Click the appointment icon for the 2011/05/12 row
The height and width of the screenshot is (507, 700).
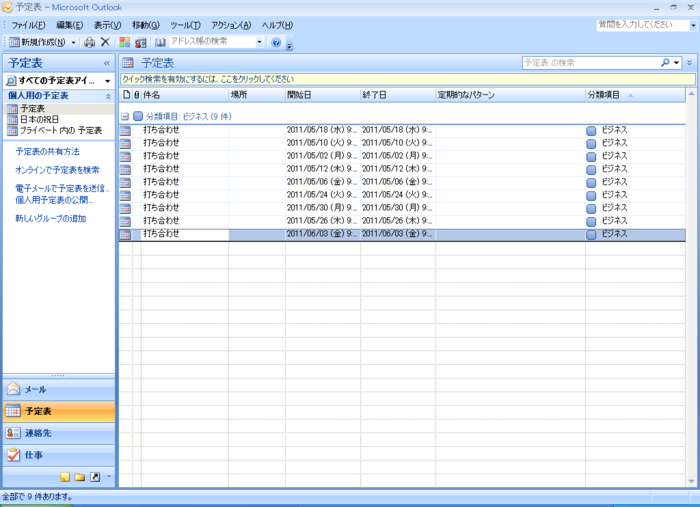(125, 169)
